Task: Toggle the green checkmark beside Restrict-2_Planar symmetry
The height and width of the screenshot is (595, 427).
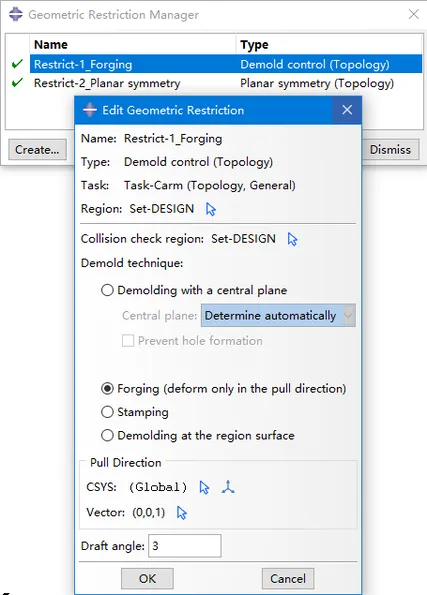Action: pyautogui.click(x=17, y=82)
